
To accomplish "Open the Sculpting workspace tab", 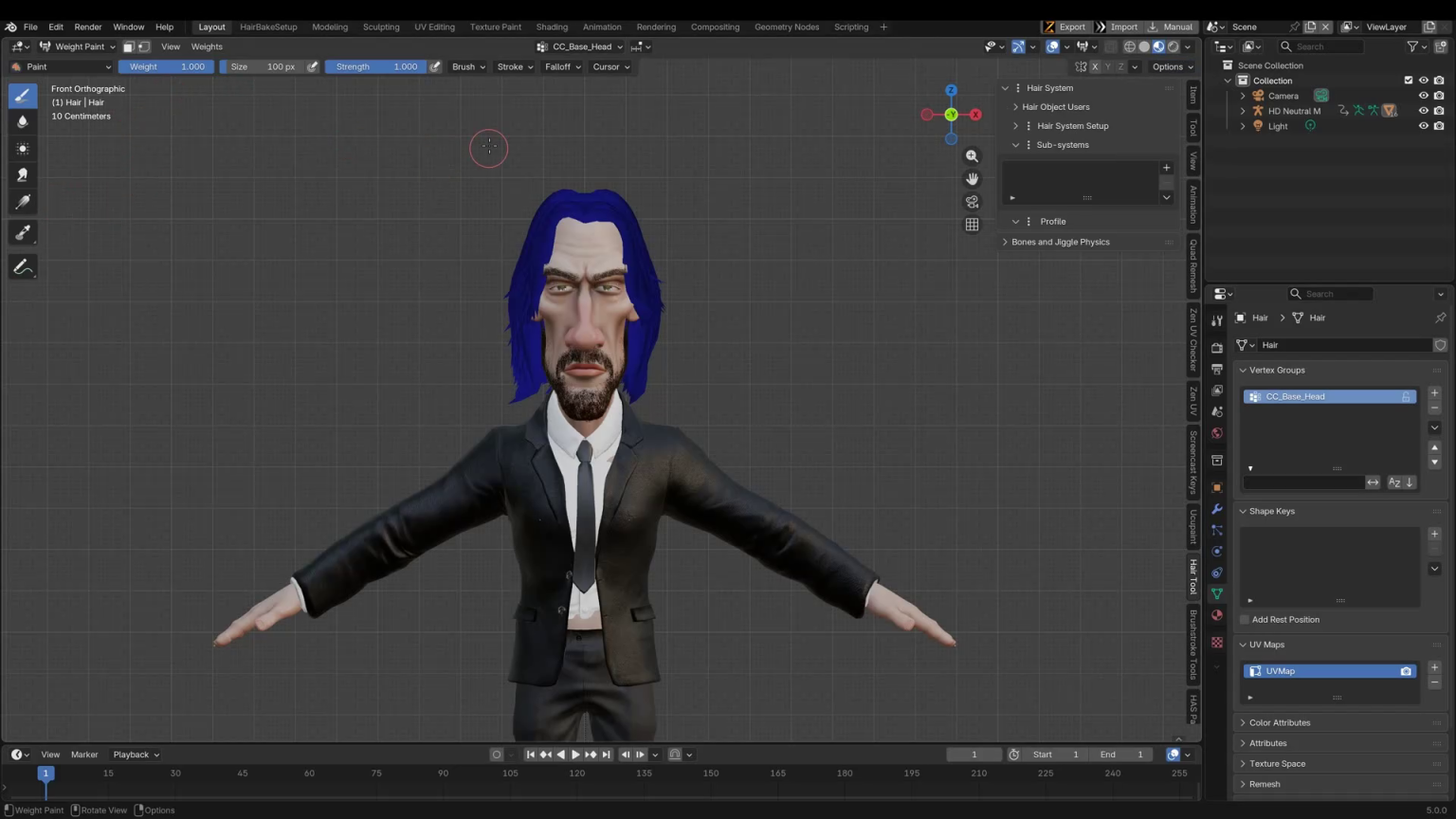I will point(381,27).
